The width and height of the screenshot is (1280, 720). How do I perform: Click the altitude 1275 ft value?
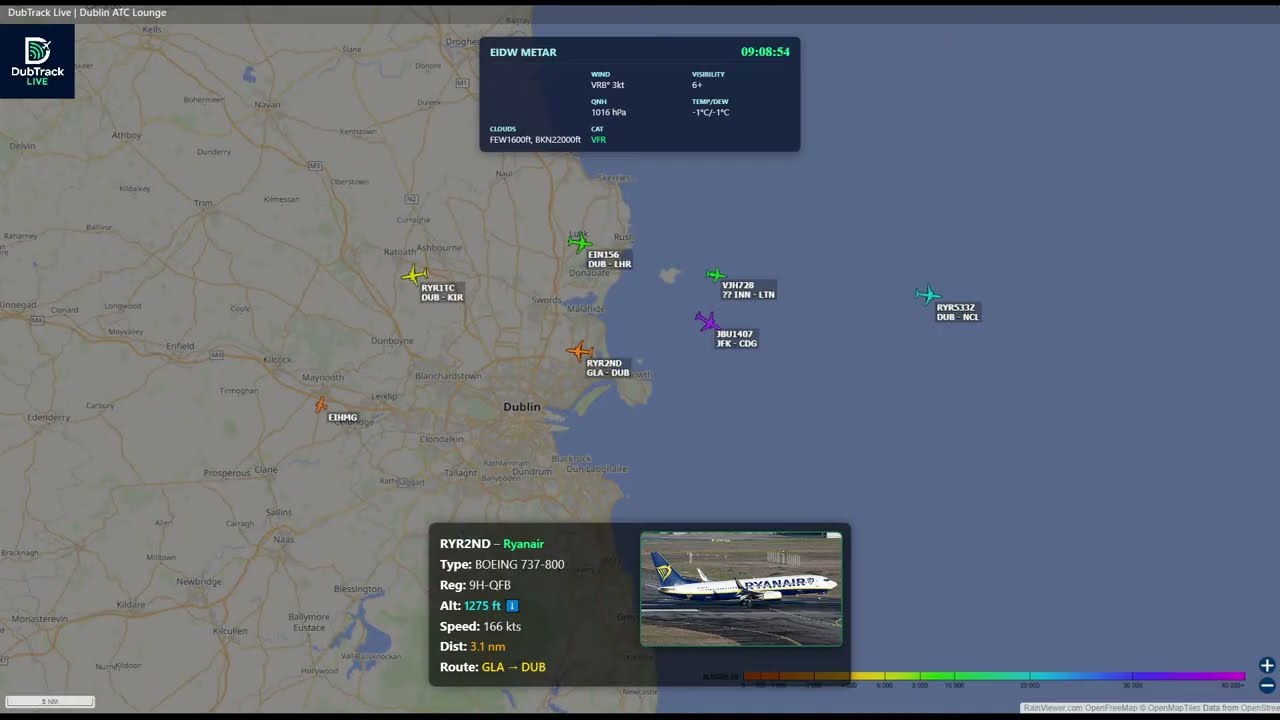(x=482, y=606)
